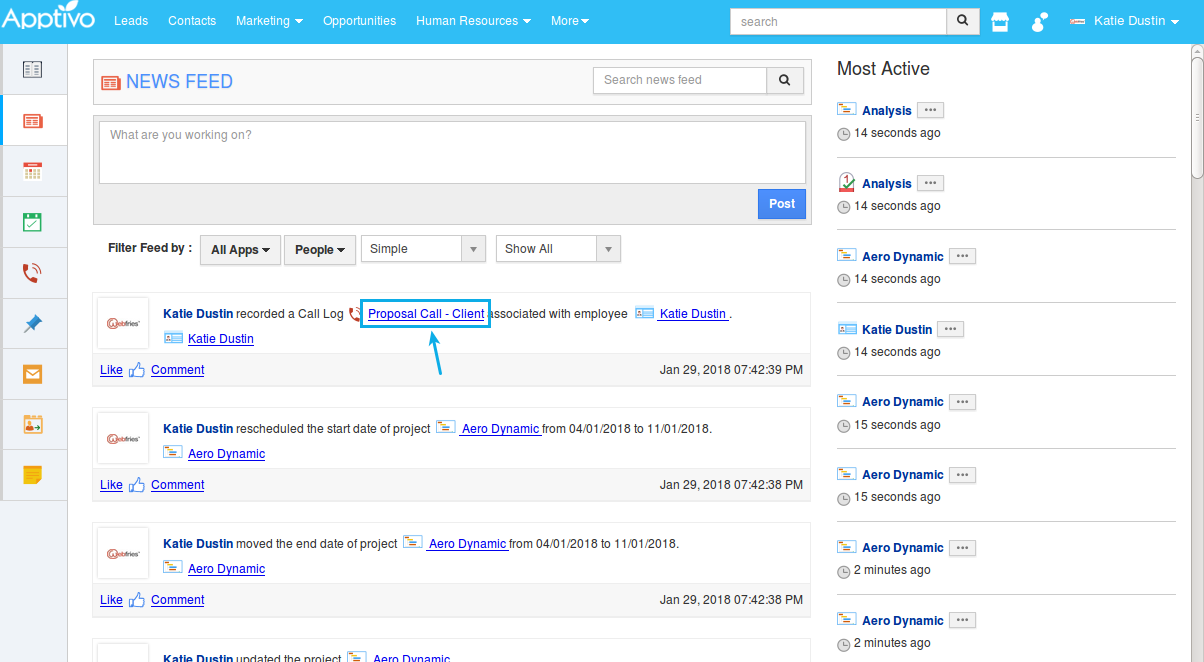This screenshot has width=1204, height=662.
Task: Open the news feed sidebar icon
Action: [x=33, y=121]
